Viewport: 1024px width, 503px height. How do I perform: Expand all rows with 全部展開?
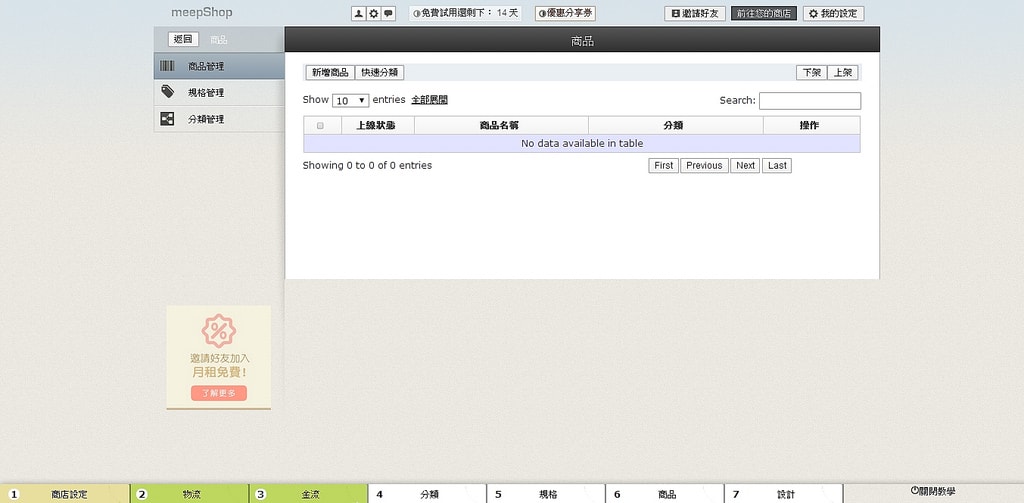(429, 100)
